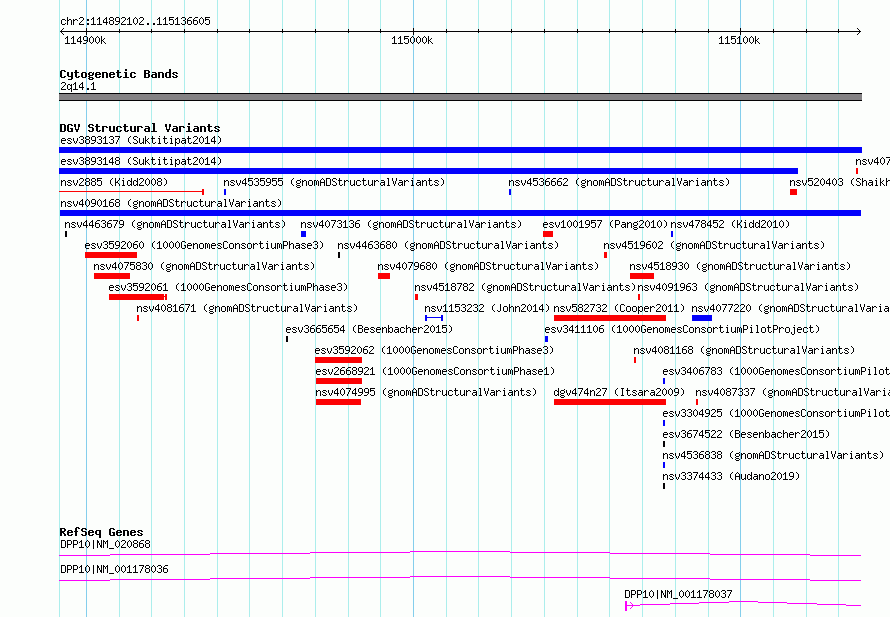Select DPP10|NM_001178037 gene label
Screen dimensions: 890x617
pos(678,594)
